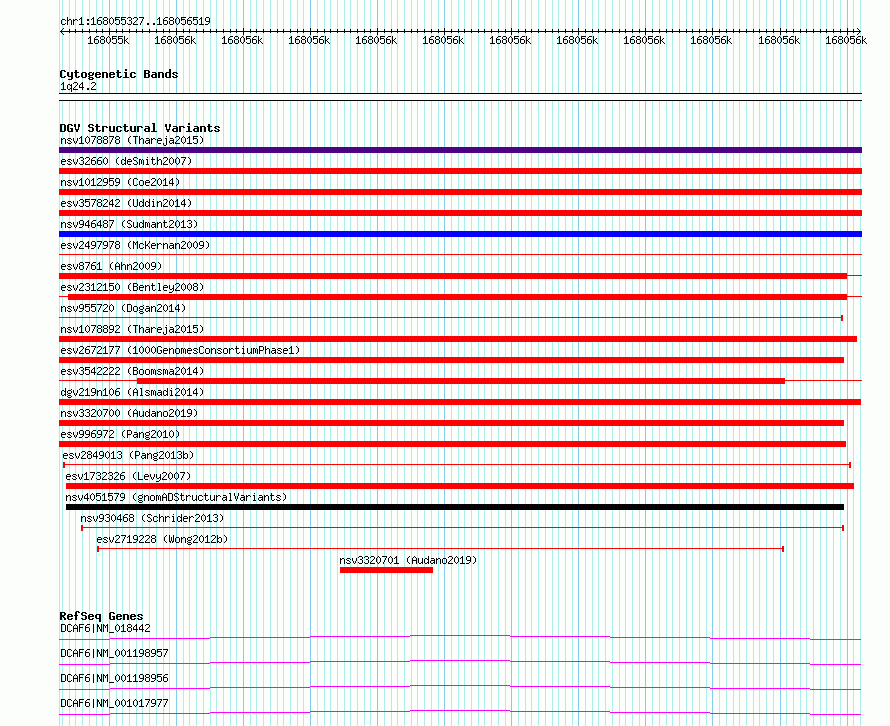Screen dimensions: 890x726
Task: Click the nsv3320701 (Audano2019) label
Action: (x=408, y=560)
